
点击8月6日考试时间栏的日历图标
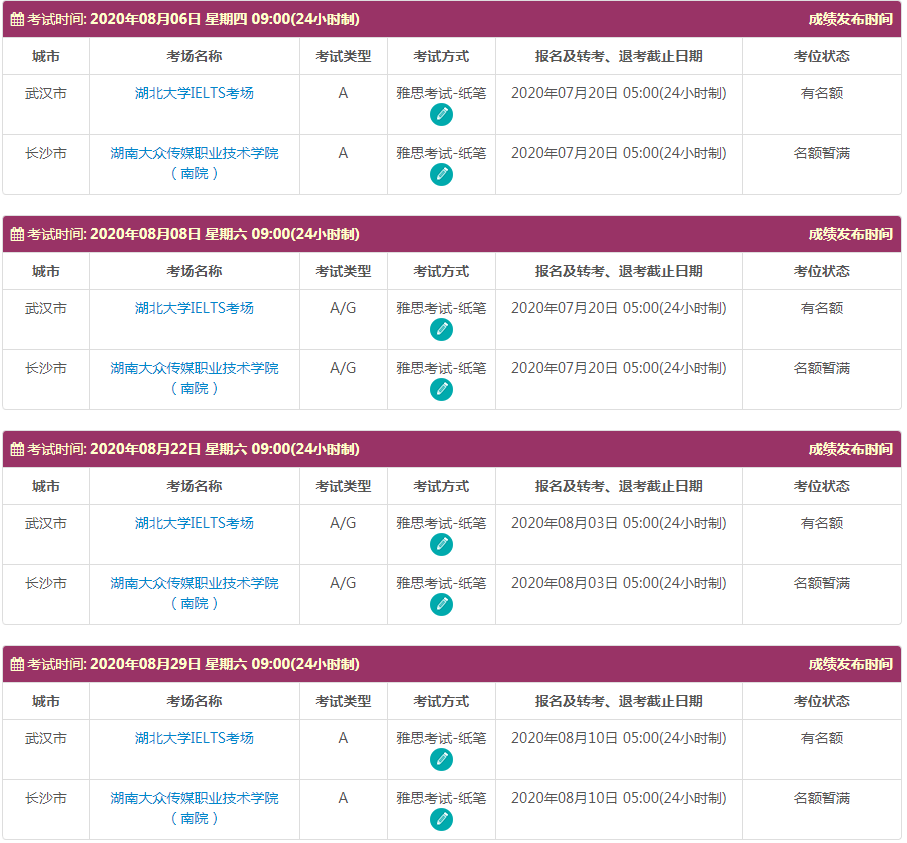coord(18,17)
